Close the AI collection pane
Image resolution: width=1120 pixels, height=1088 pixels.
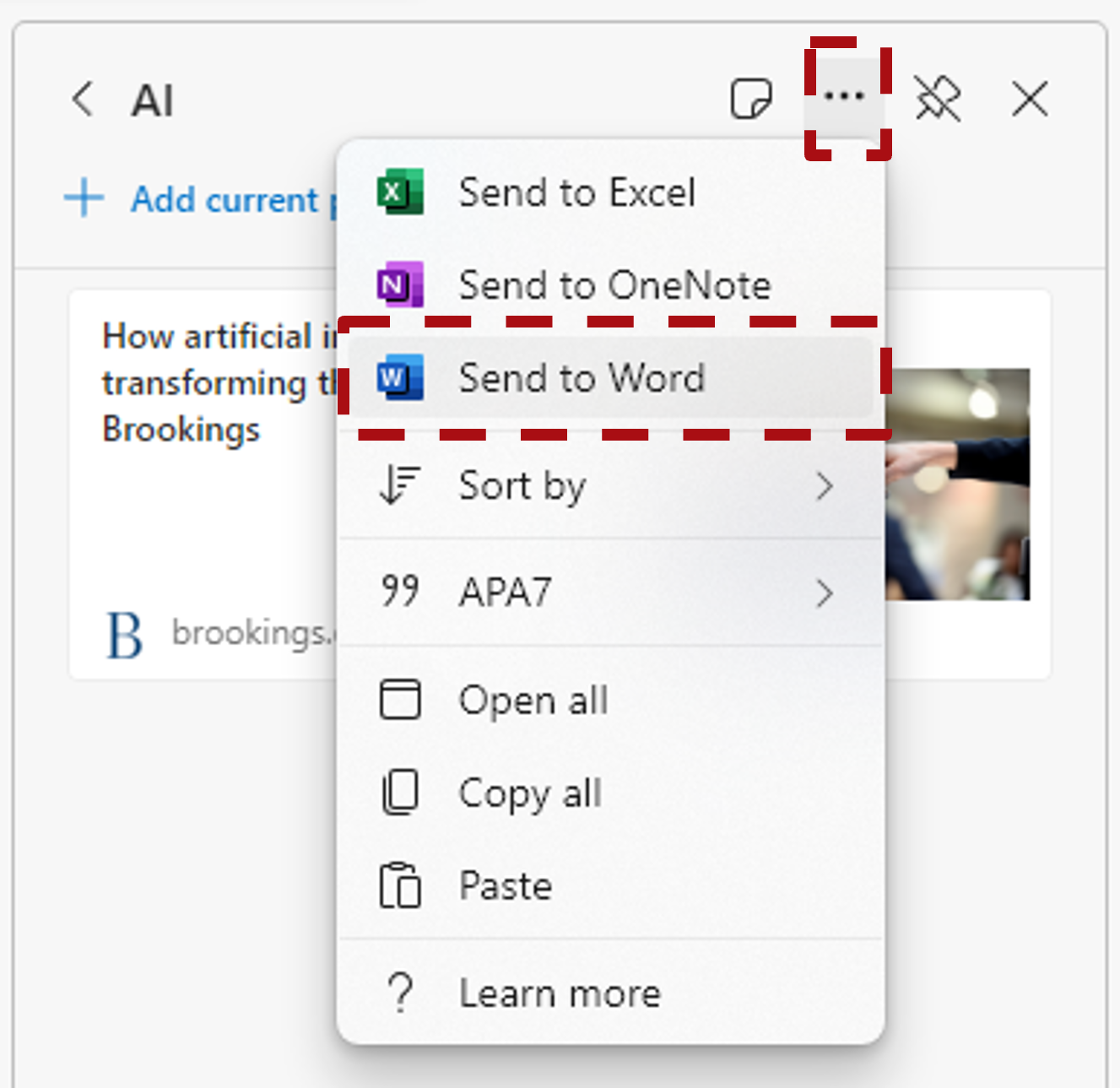click(x=1030, y=100)
